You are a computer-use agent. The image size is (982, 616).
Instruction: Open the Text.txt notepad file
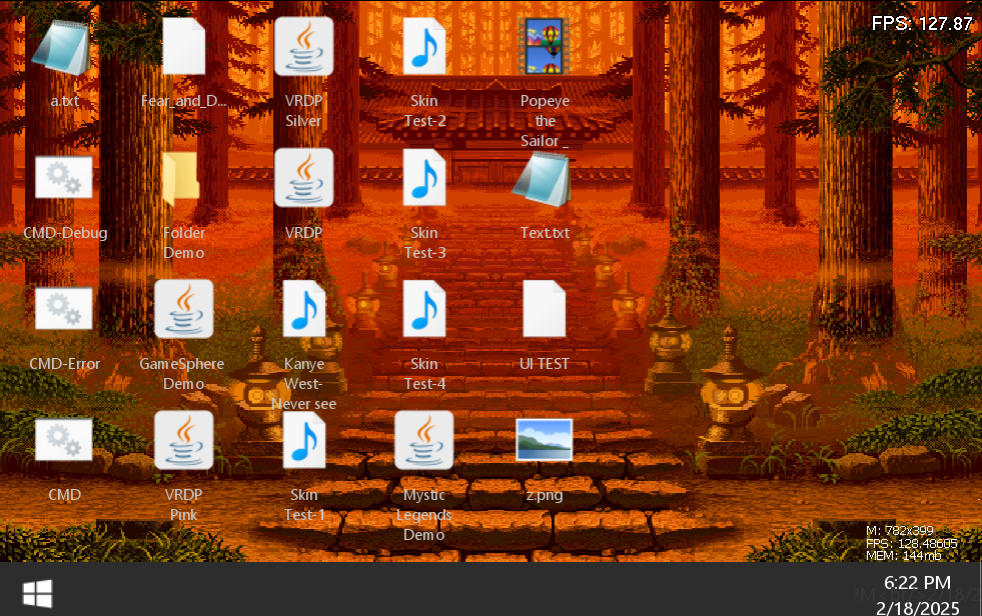pyautogui.click(x=544, y=178)
